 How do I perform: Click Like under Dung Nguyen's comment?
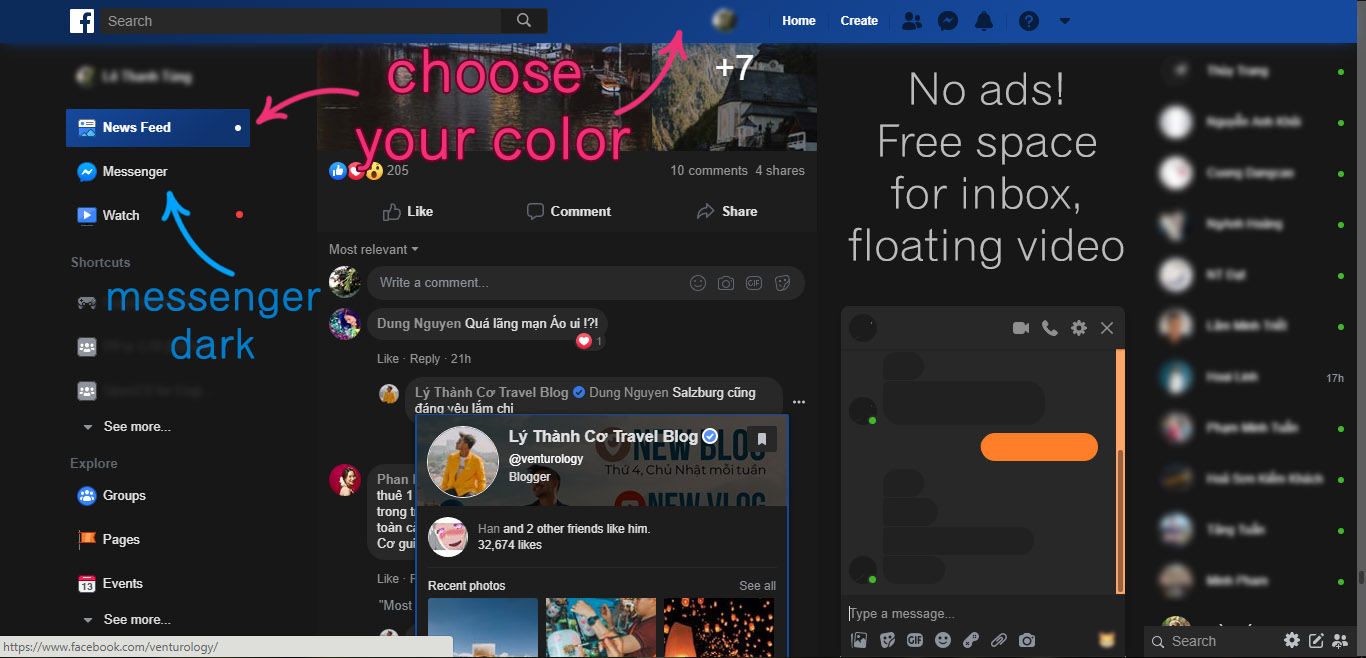click(388, 359)
